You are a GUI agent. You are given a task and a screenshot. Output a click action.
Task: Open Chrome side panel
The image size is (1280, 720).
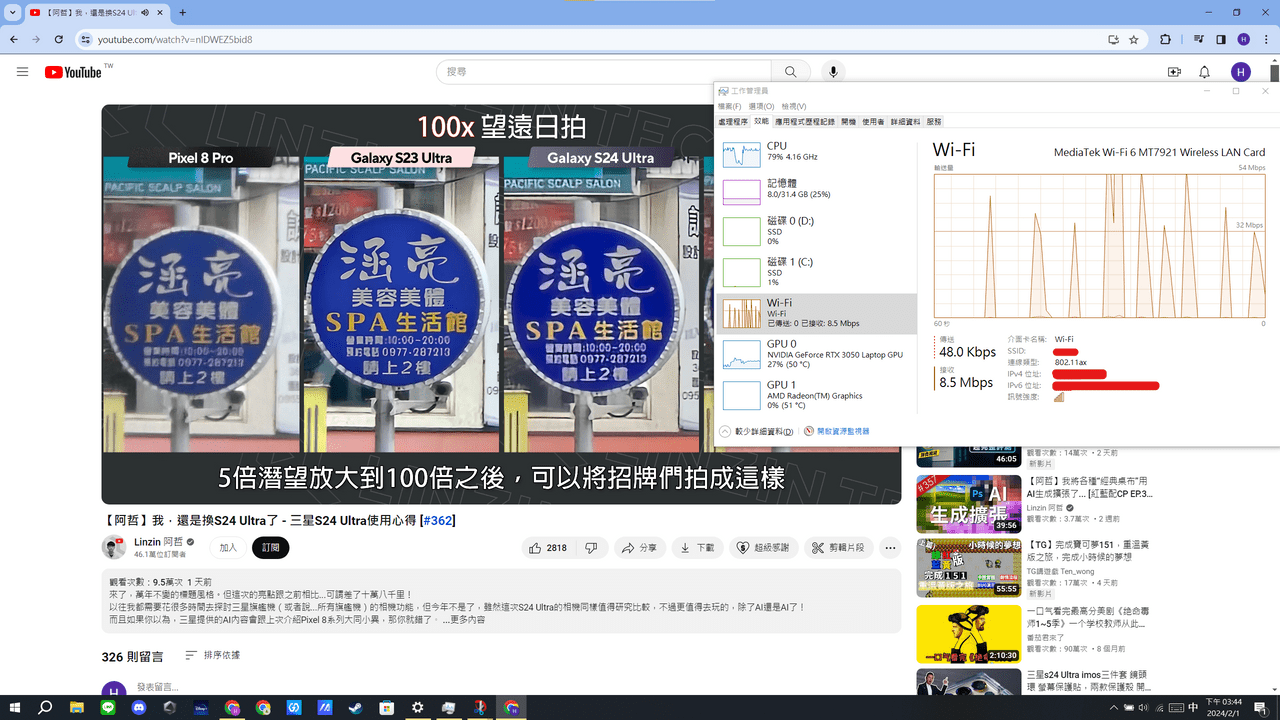click(1221, 40)
